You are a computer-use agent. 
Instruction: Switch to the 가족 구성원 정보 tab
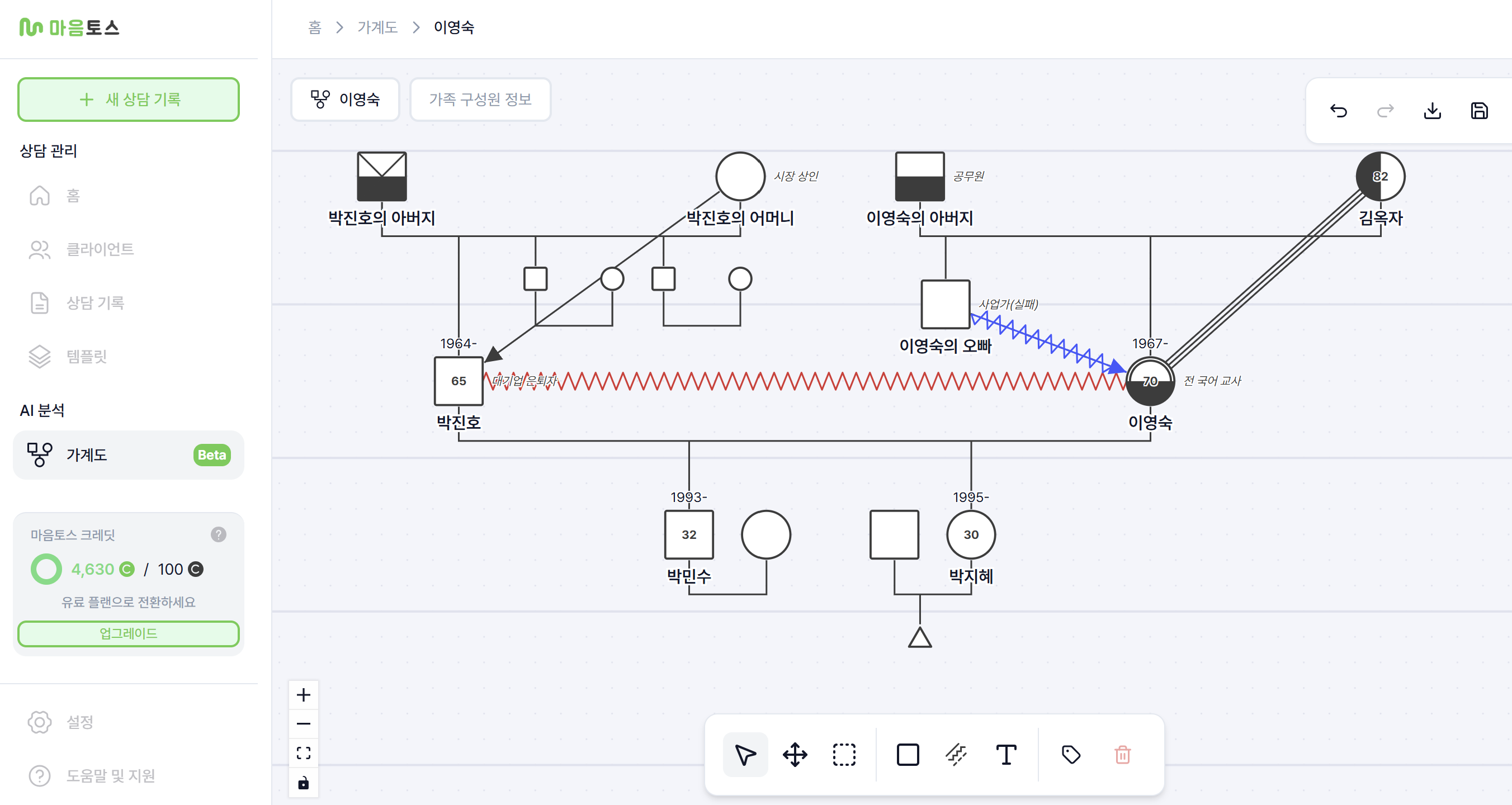[480, 99]
